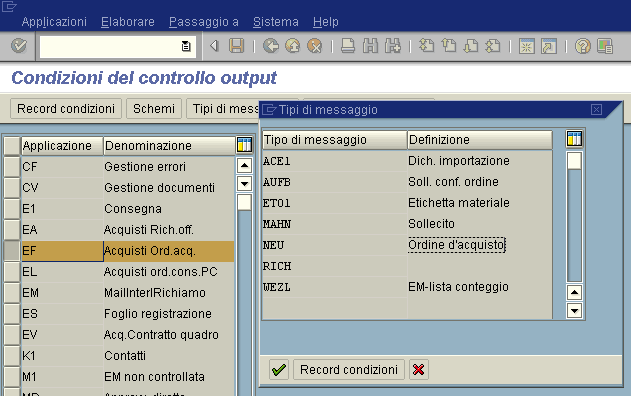Screen dimensions: 631x396
Task: Click the scrollbar thumb in Applicazione table
Action: pos(244,202)
